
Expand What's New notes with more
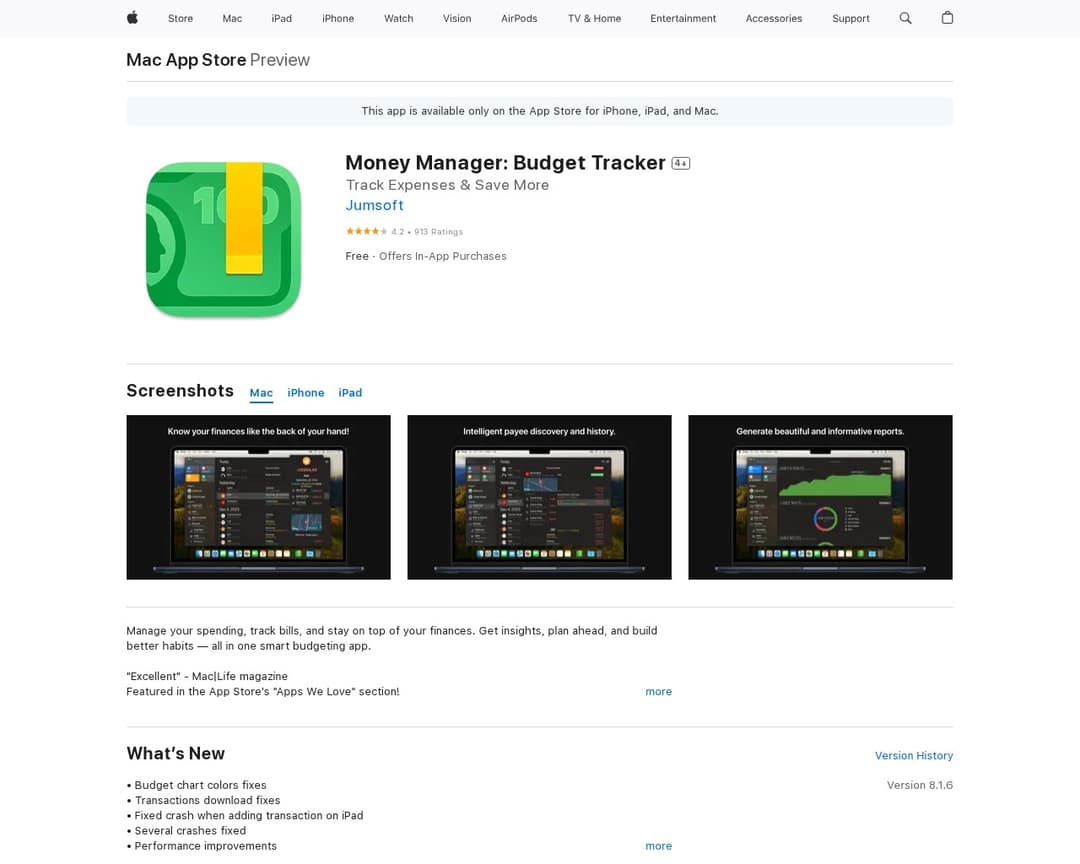pyautogui.click(x=658, y=846)
